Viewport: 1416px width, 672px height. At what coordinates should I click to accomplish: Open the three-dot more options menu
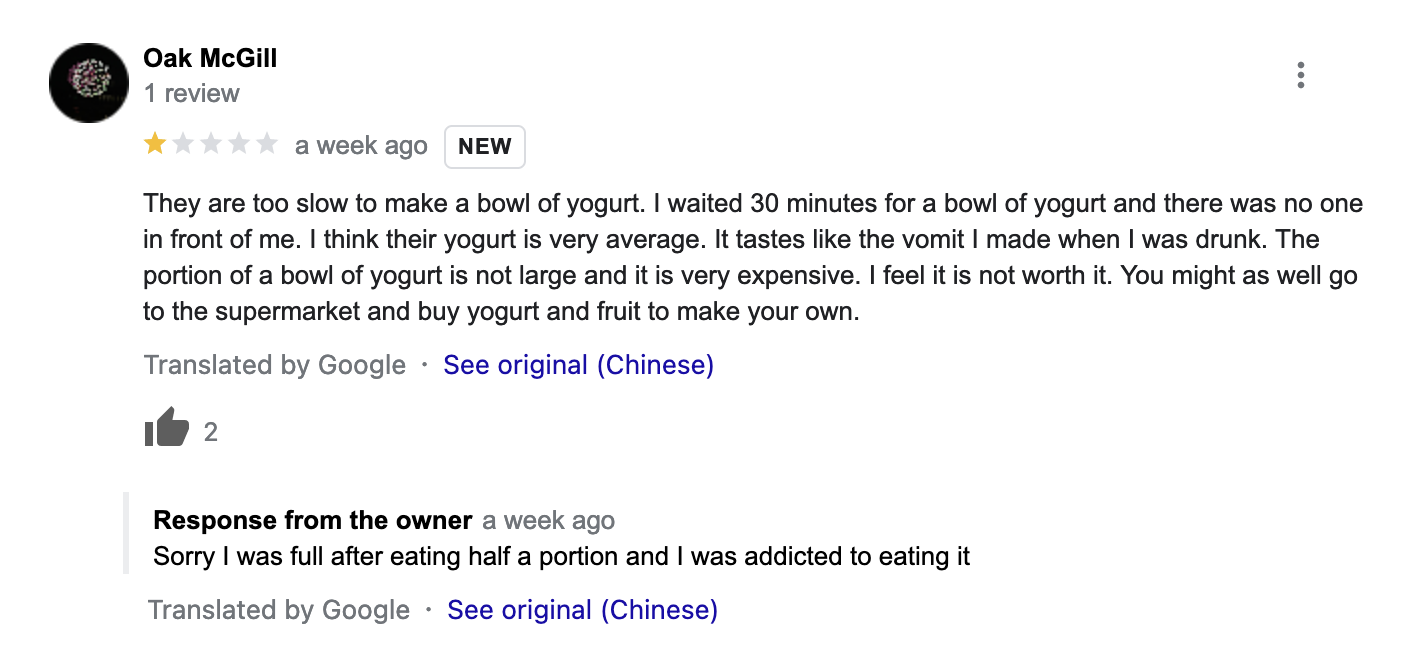[x=1300, y=76]
